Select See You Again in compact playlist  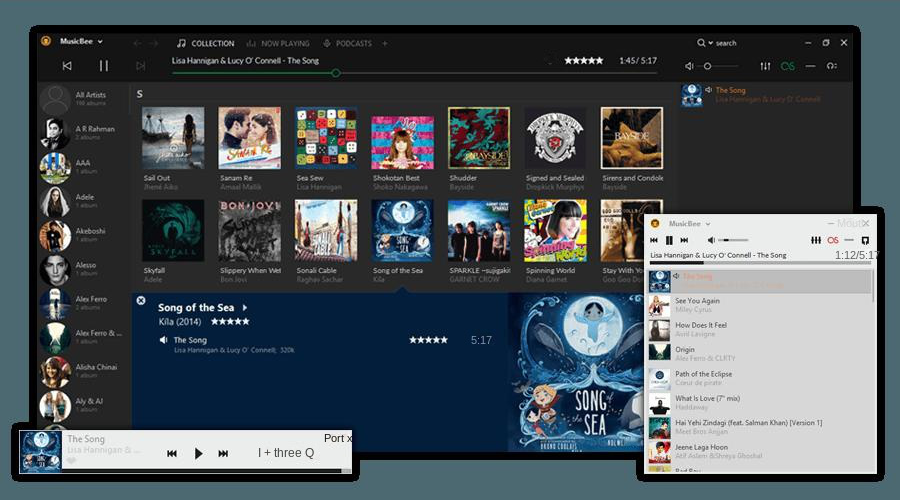pos(697,301)
